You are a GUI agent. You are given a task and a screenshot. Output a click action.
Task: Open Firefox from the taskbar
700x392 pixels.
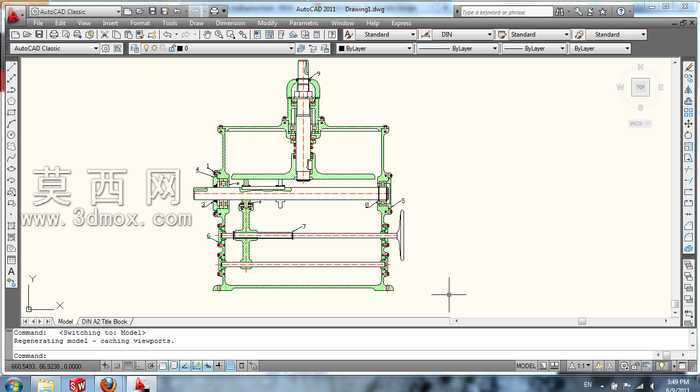108,385
